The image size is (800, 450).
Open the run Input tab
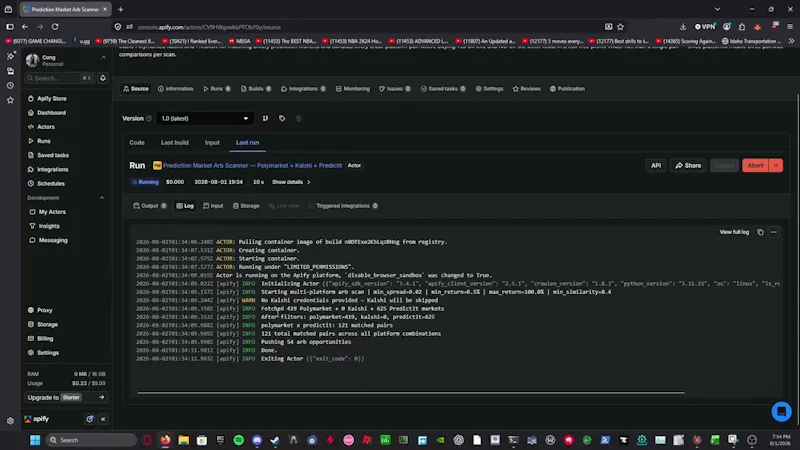pyautogui.click(x=213, y=206)
